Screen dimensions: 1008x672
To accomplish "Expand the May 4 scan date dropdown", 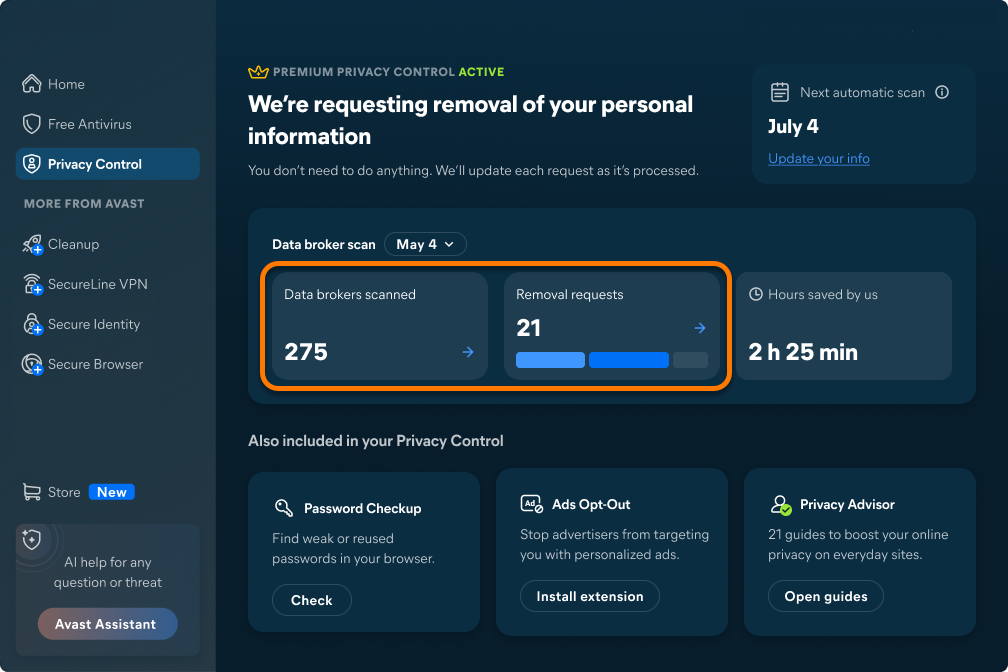I will 425,244.
